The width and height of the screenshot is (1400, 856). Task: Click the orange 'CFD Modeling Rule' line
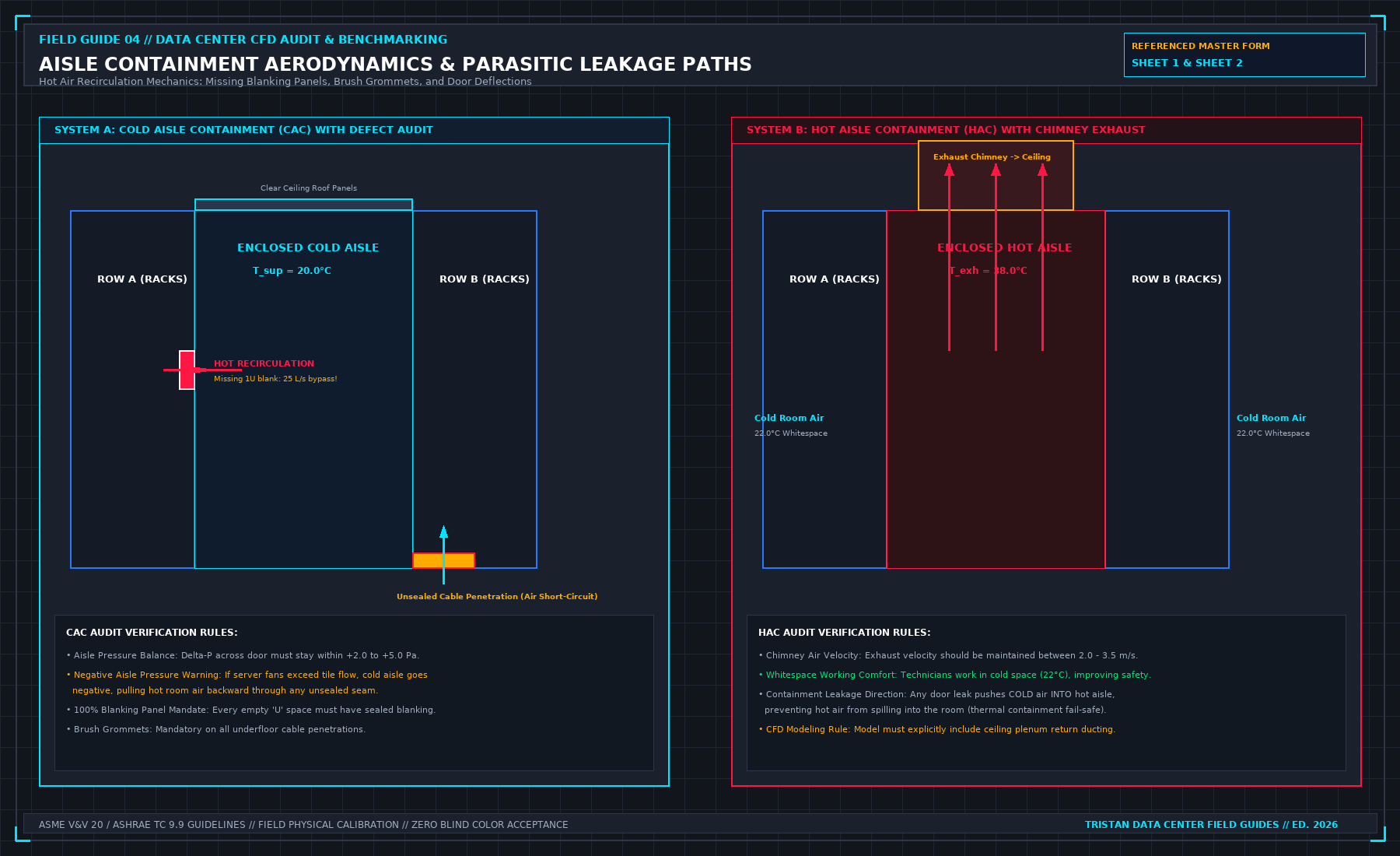coord(936,730)
